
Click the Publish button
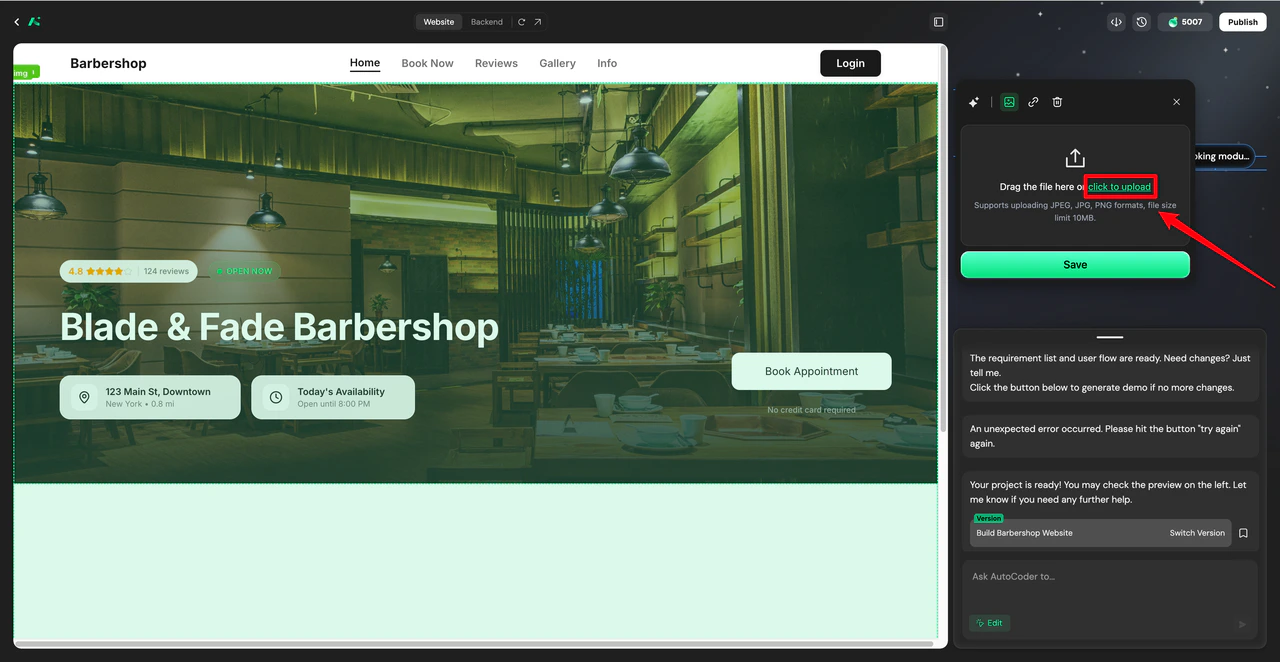click(1243, 22)
